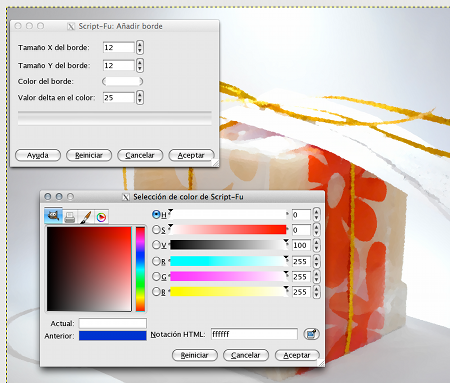Switch to the color wheel tab
The height and width of the screenshot is (383, 450).
[x=101, y=217]
